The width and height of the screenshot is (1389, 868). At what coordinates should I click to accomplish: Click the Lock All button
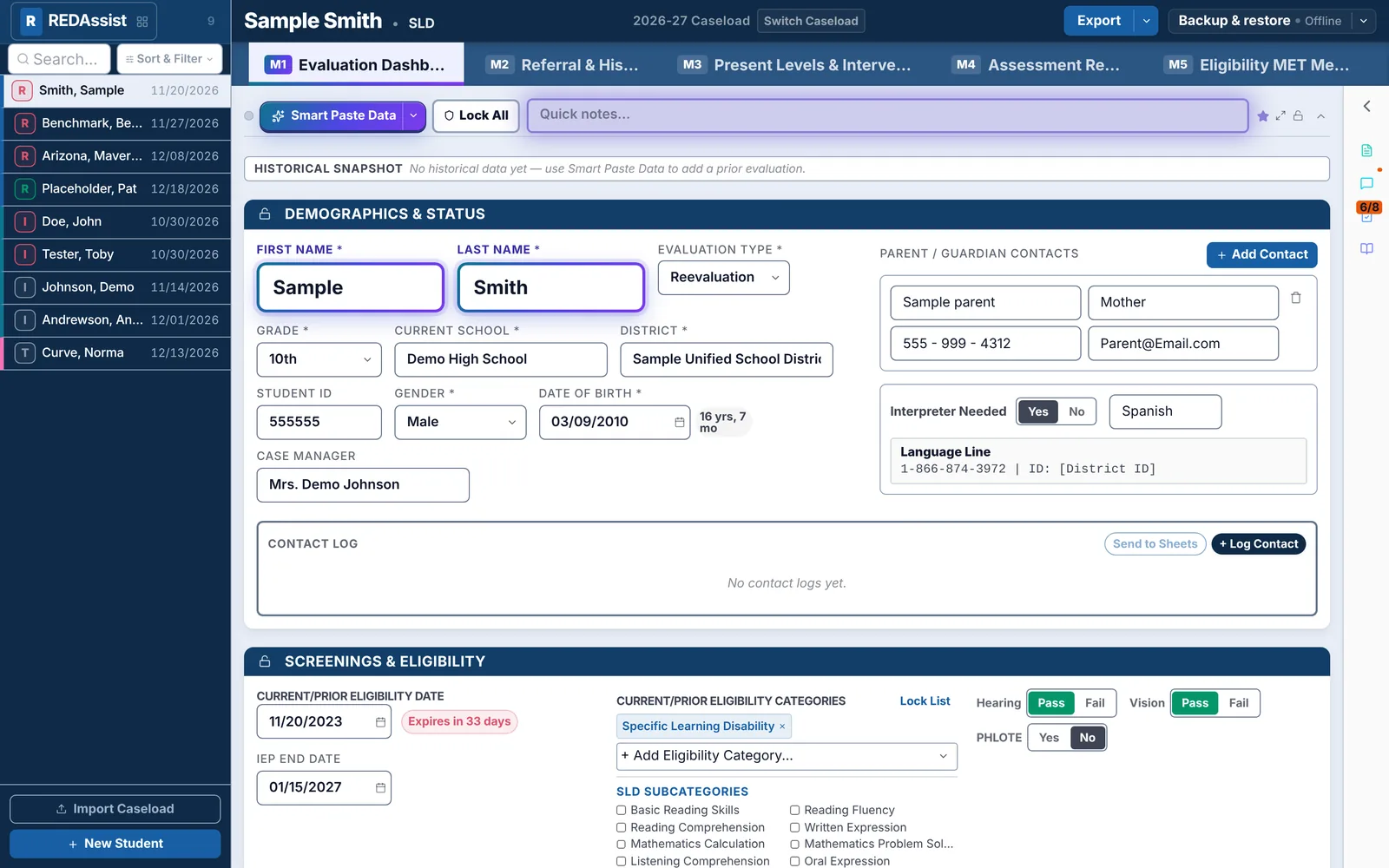click(476, 115)
